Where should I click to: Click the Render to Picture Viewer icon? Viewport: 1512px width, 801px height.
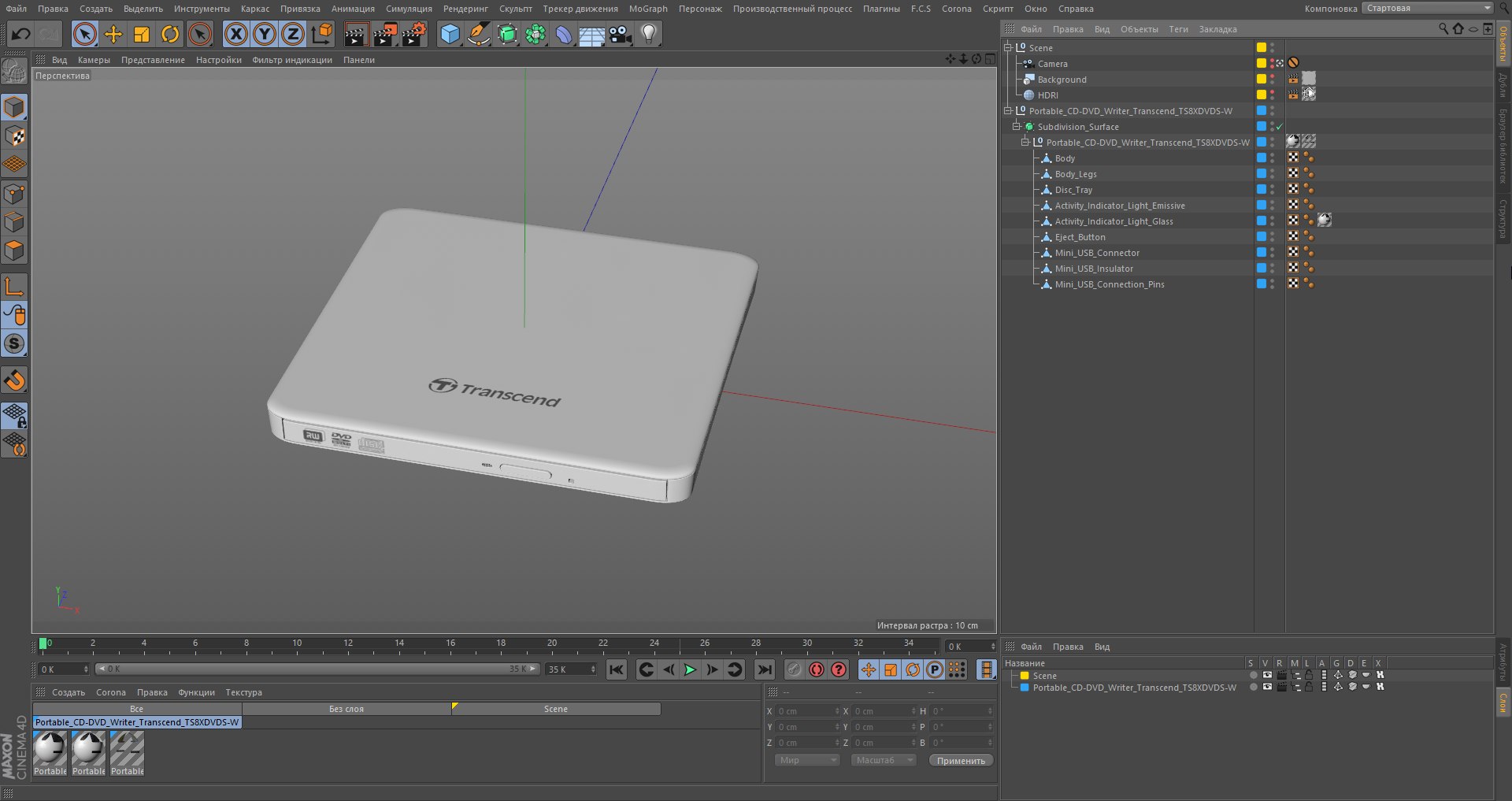point(385,34)
